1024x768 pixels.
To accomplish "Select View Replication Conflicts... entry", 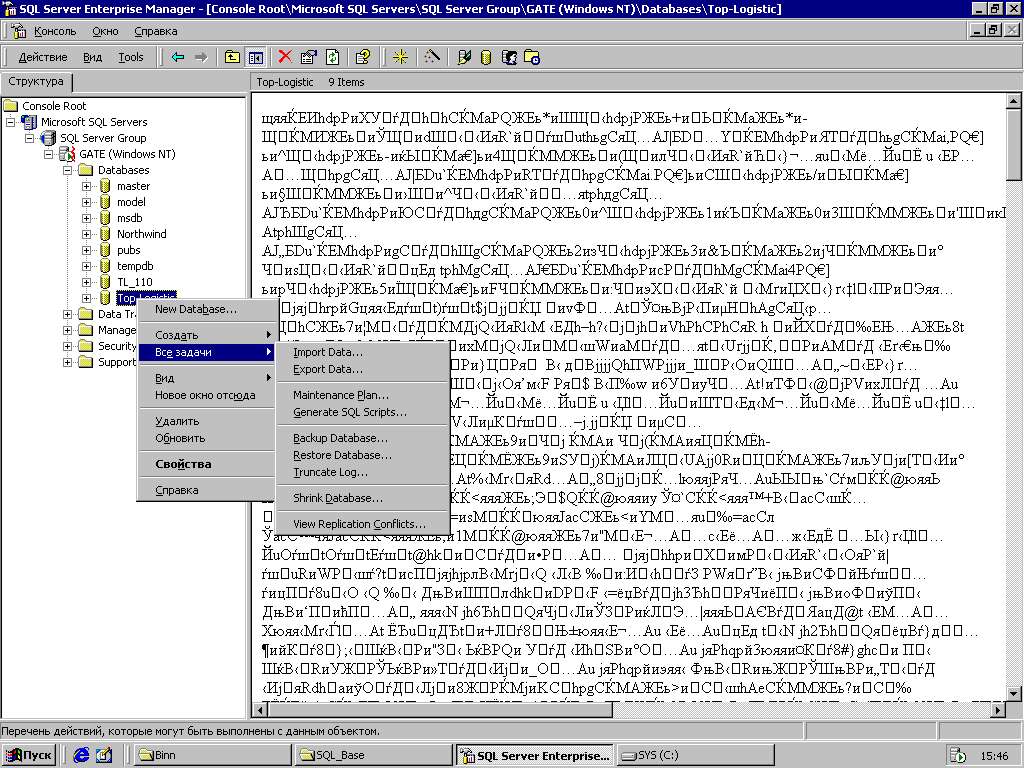I will click(x=362, y=524).
